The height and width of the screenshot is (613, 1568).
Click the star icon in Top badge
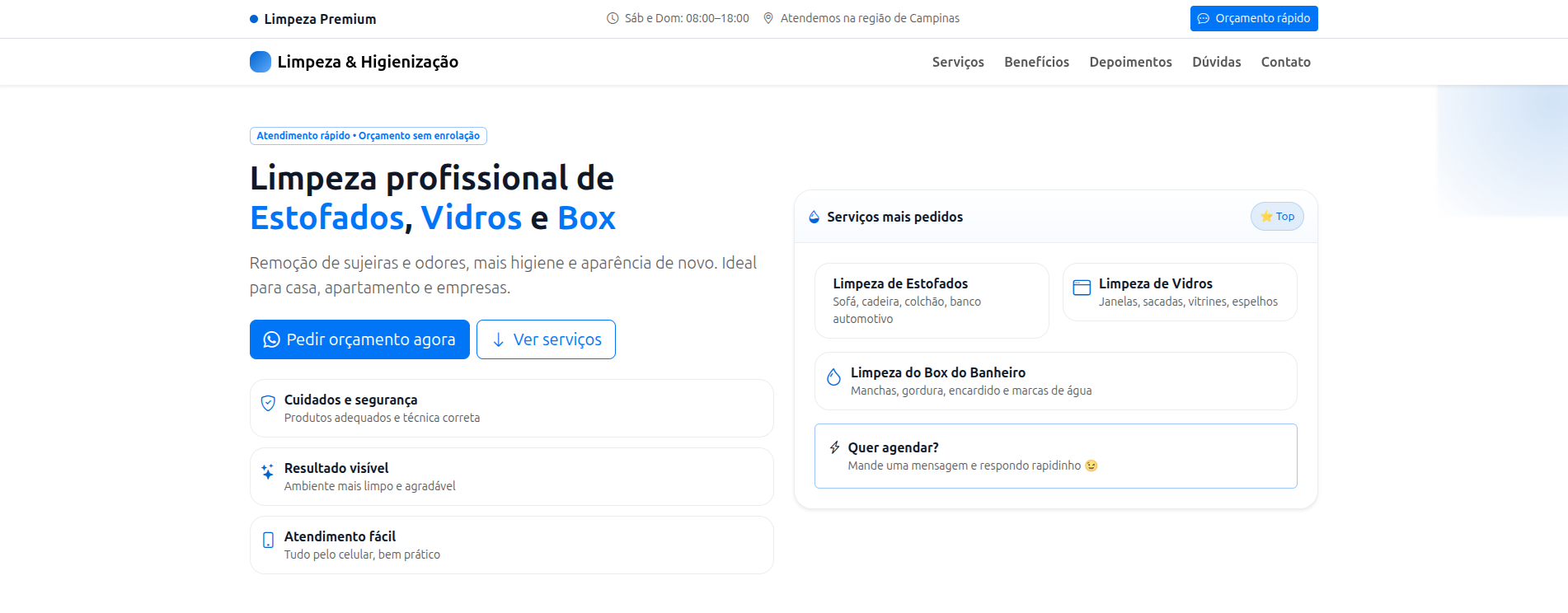(1266, 216)
